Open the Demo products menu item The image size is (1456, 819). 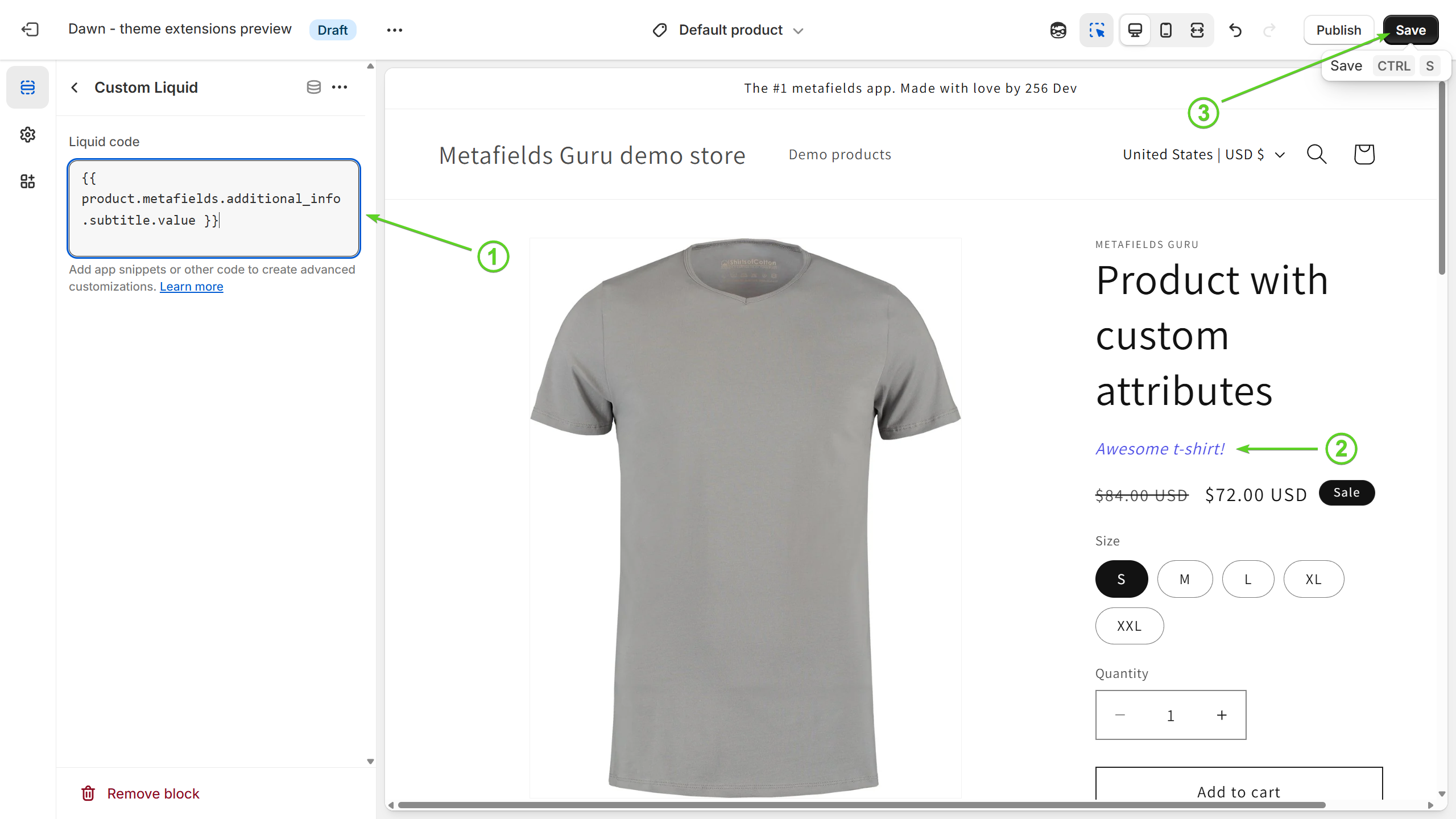point(839,155)
